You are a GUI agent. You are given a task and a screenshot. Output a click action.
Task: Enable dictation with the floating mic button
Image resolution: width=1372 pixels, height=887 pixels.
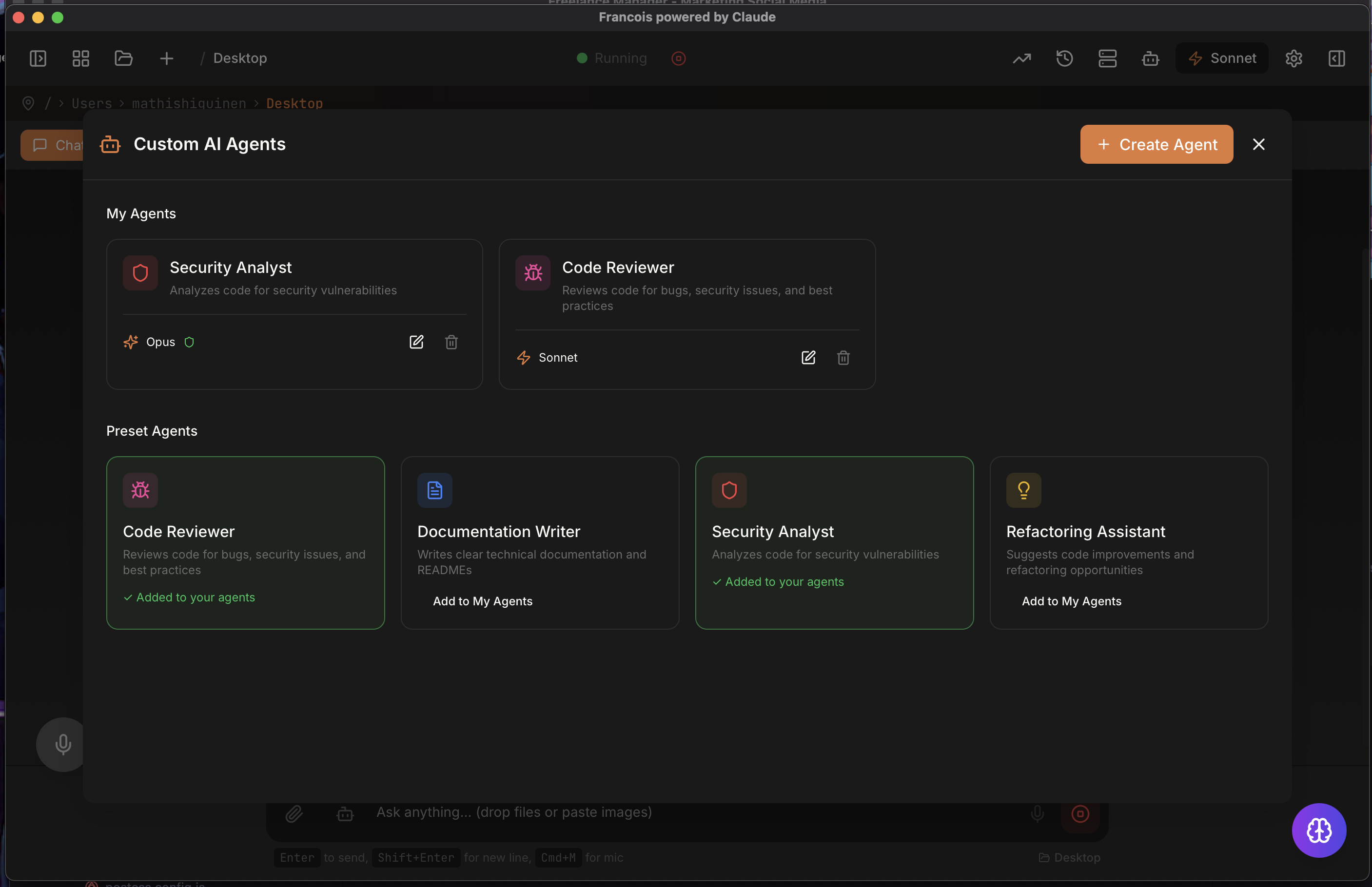tap(62, 744)
